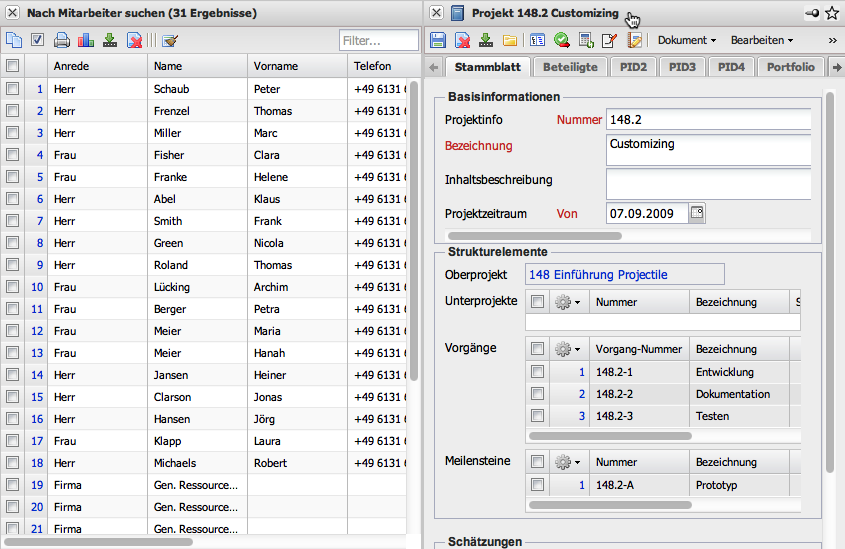Open the gear dropdown in Unterprojekte table
Screen dimensions: 845x549
567,302
